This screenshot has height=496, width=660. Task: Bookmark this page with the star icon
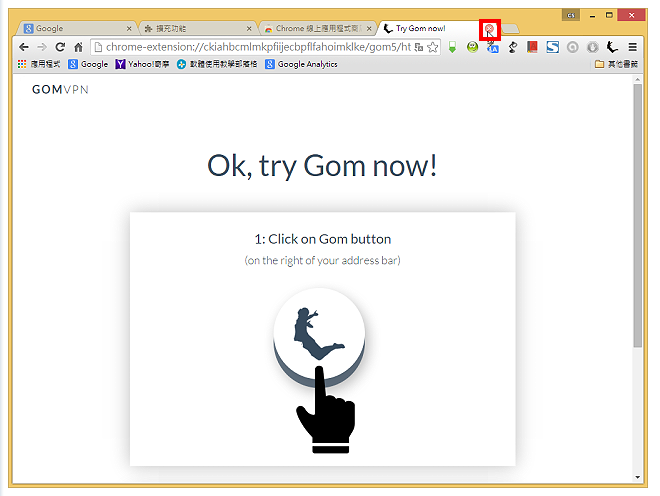[433, 47]
